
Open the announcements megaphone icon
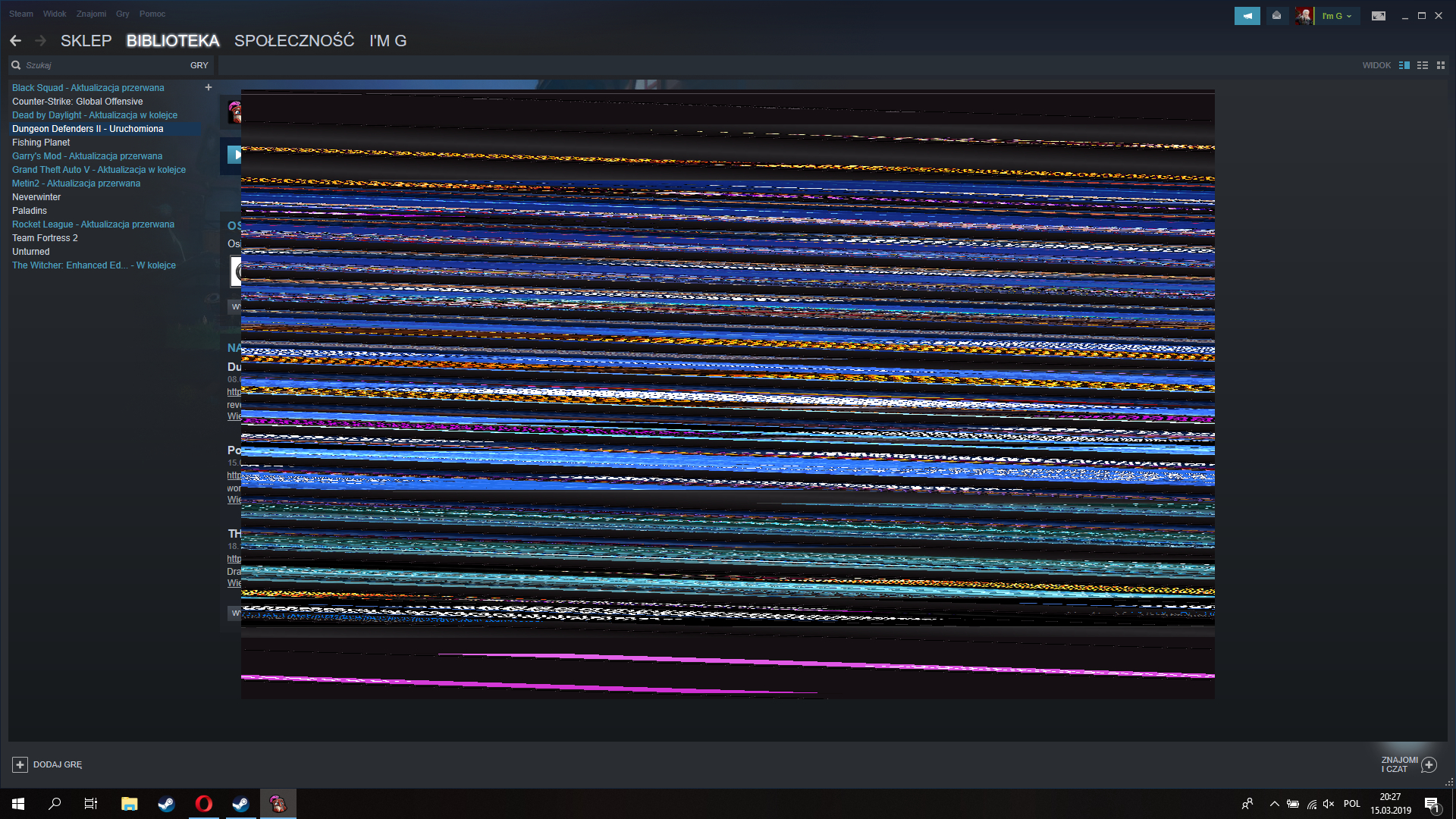(1247, 16)
